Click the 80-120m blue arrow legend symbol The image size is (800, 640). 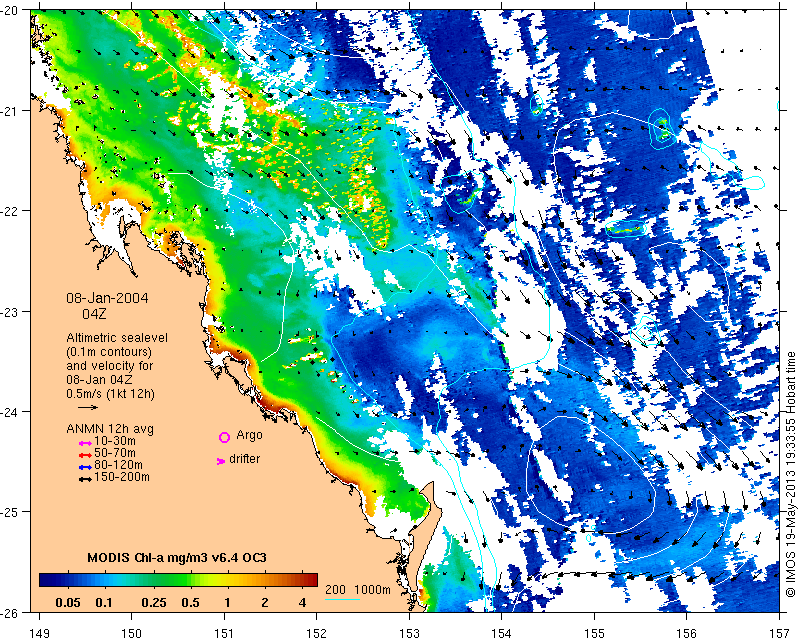point(85,467)
